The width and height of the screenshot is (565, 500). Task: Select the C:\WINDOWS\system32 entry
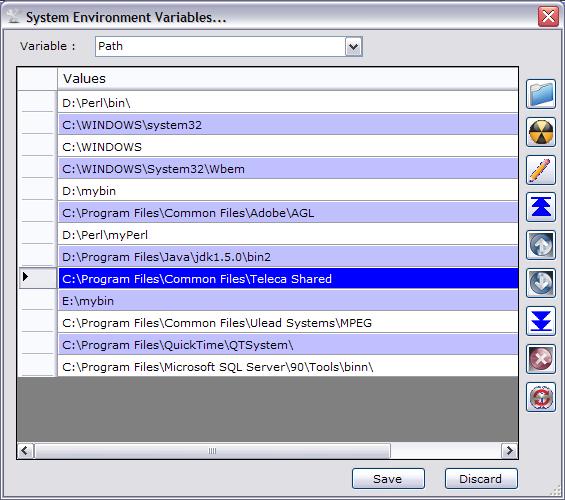point(288,125)
